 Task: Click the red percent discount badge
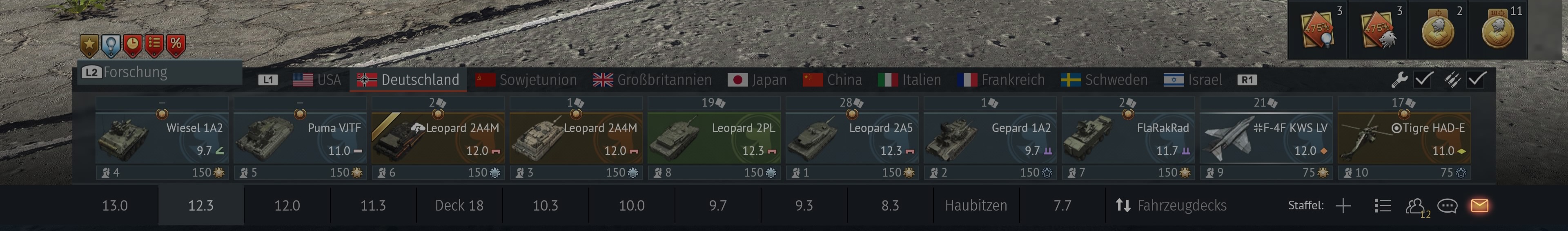coord(176,44)
